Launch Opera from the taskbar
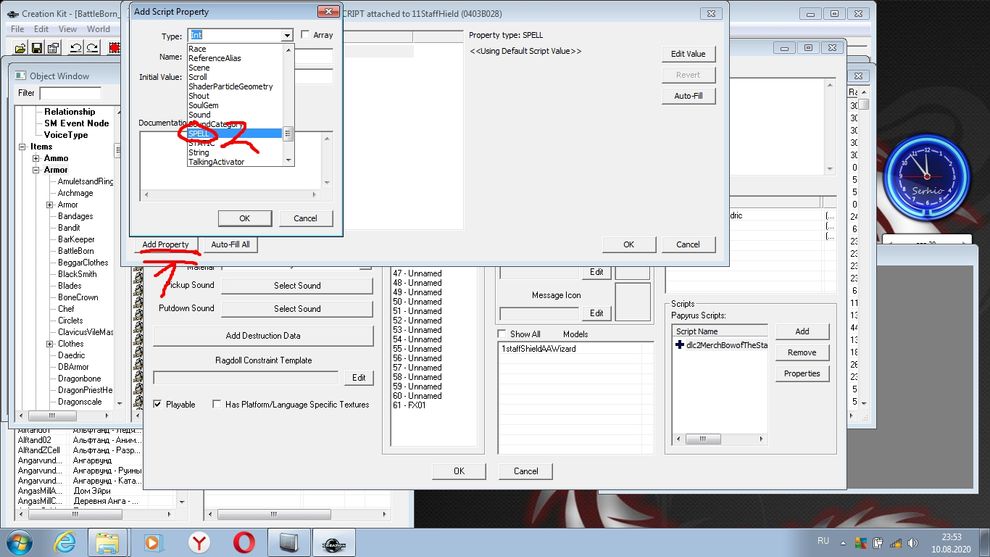This screenshot has height=557, width=990. (244, 541)
